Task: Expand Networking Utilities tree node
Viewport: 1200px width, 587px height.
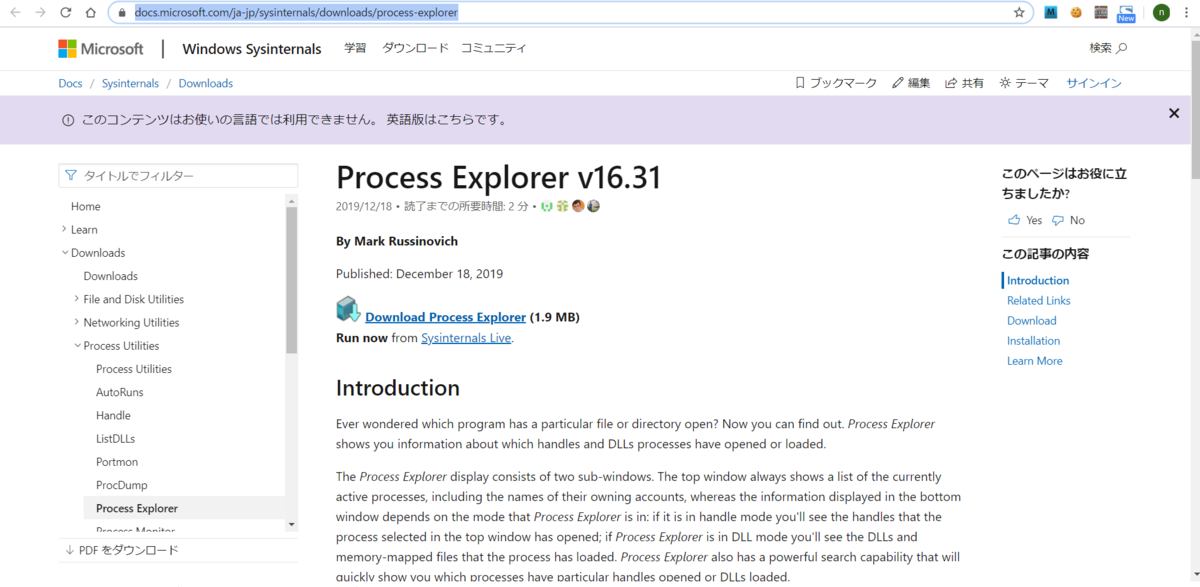Action: pos(77,322)
